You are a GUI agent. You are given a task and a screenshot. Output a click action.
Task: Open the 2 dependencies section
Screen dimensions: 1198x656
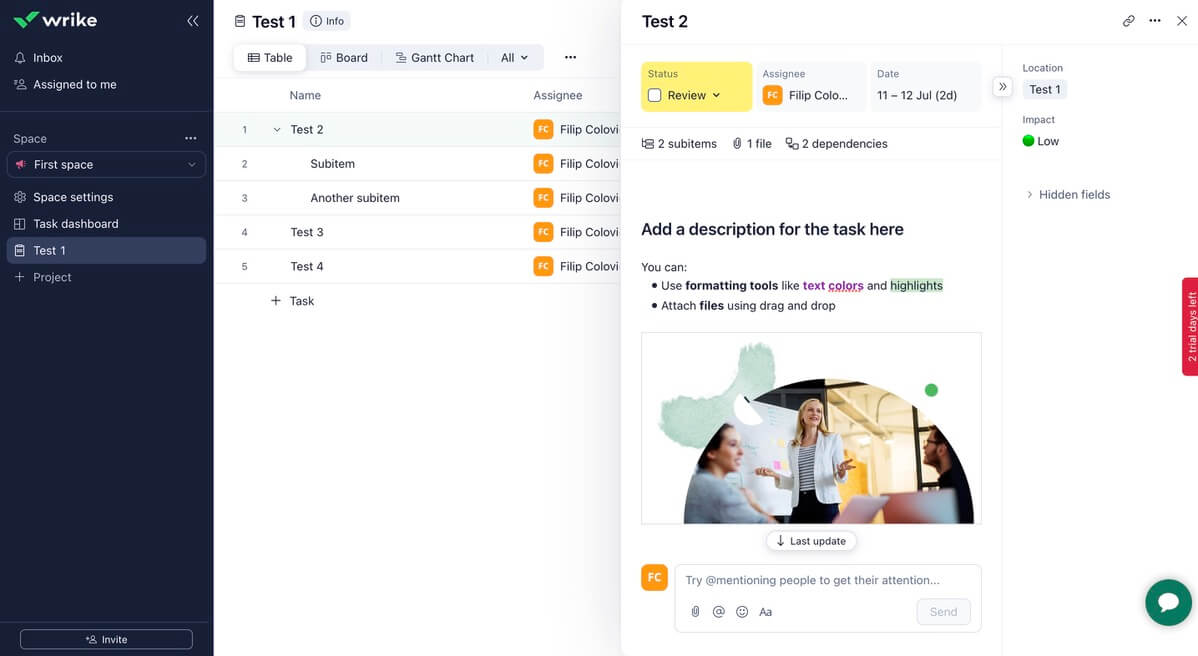837,144
